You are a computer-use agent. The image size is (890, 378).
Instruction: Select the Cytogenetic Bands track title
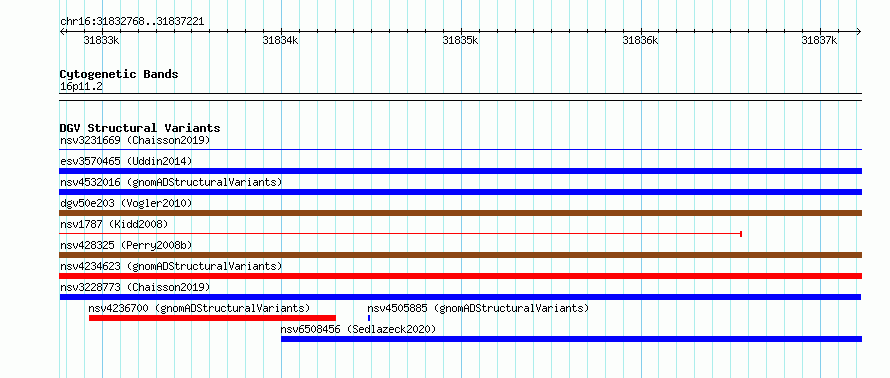pyautogui.click(x=119, y=74)
